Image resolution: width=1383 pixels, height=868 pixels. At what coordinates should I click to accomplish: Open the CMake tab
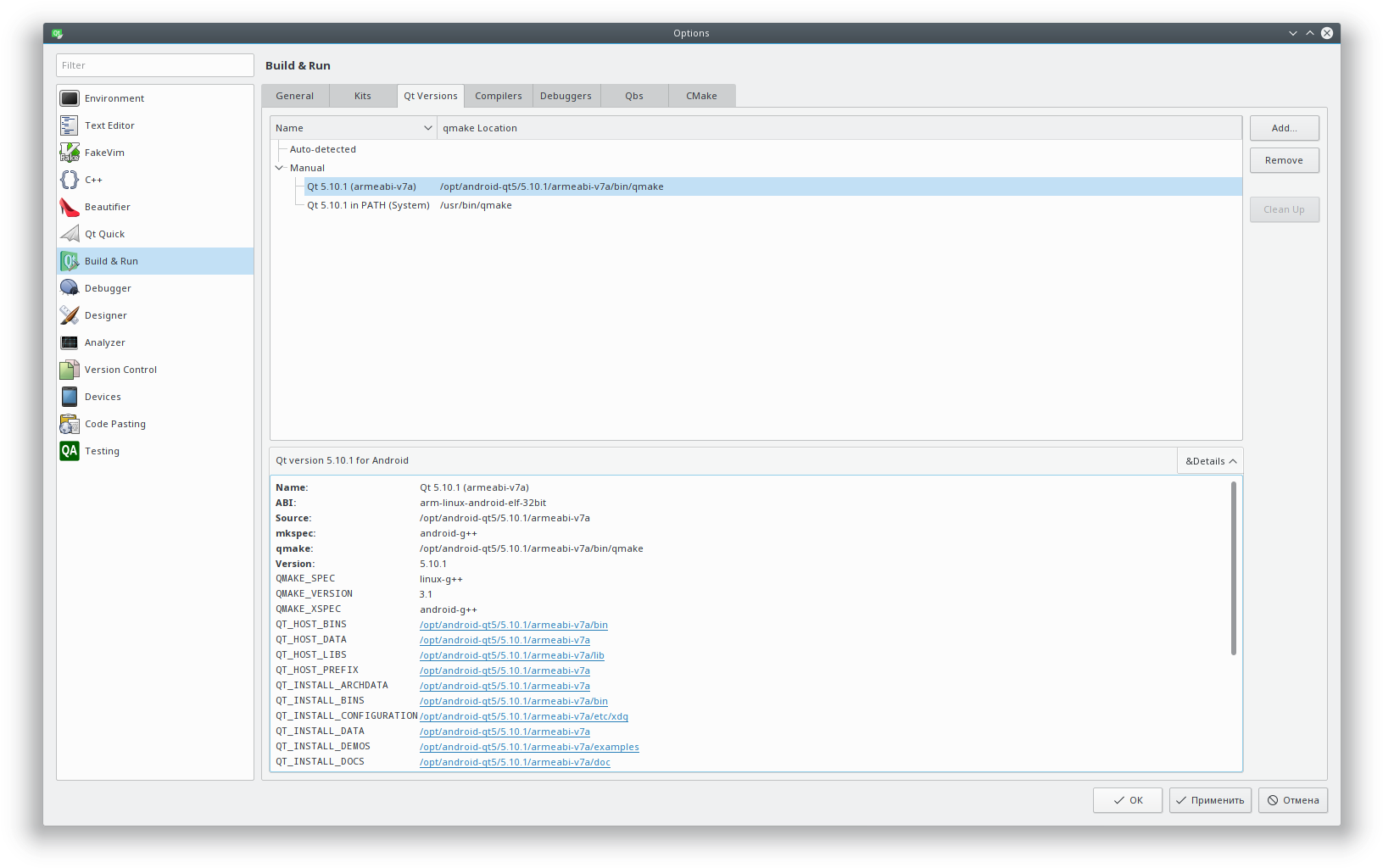click(x=702, y=96)
